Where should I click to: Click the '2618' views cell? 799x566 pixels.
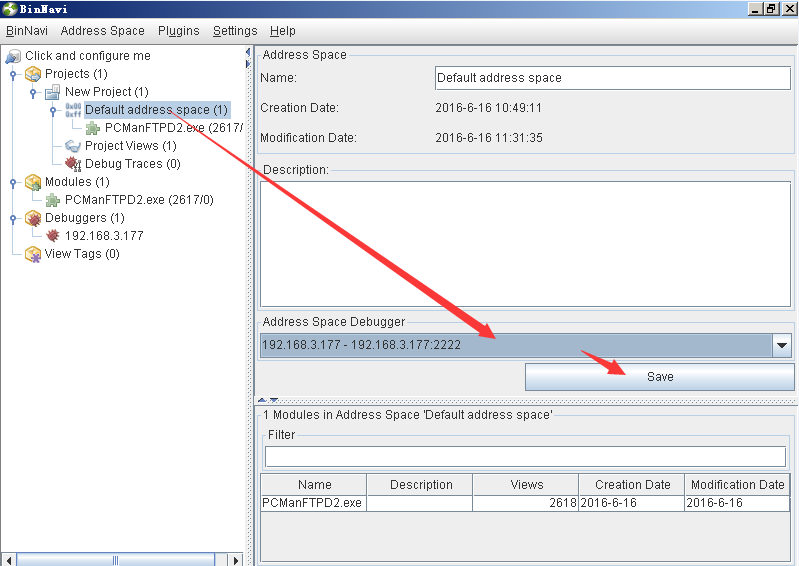526,503
